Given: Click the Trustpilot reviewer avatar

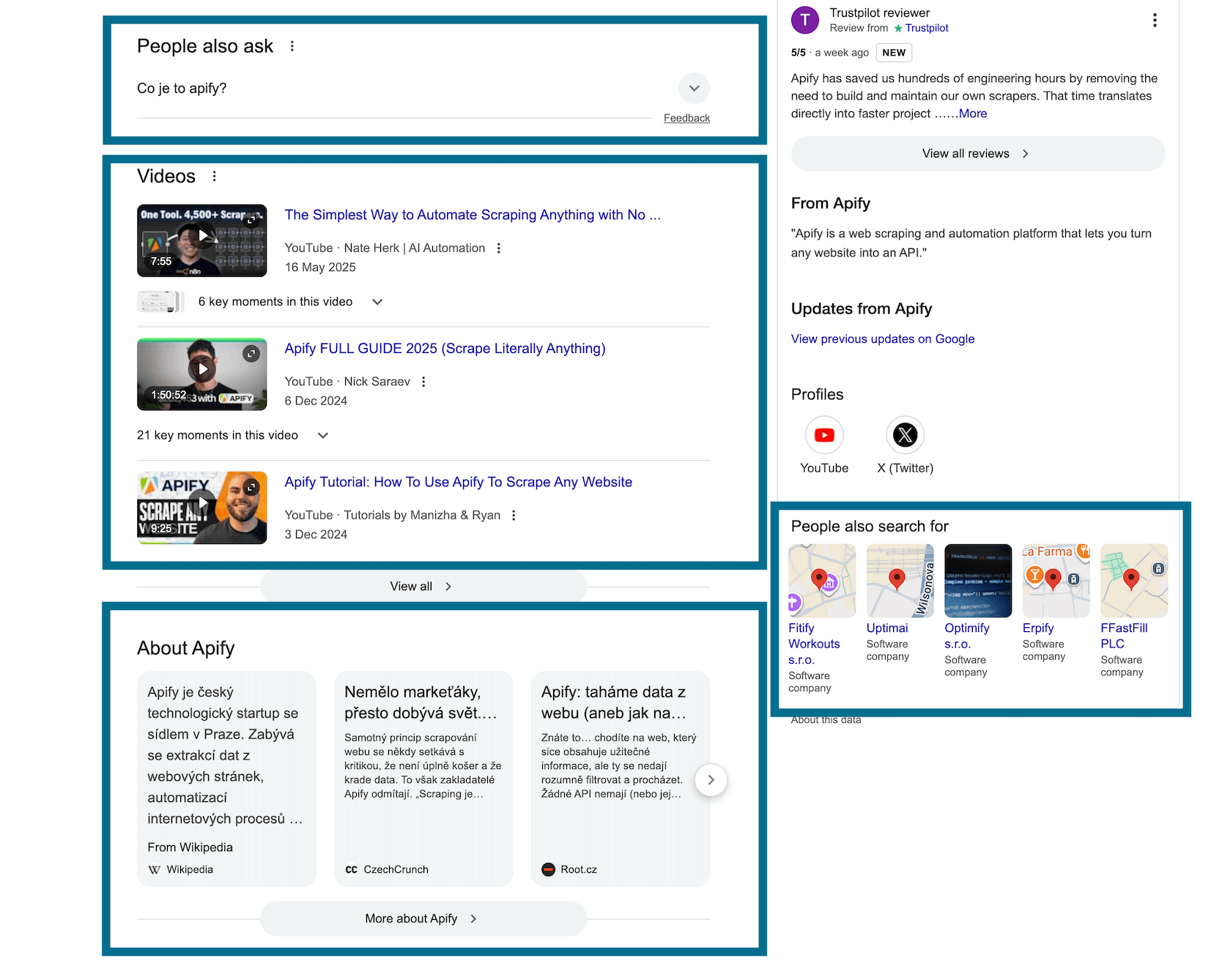Looking at the screenshot, I should tap(805, 20).
